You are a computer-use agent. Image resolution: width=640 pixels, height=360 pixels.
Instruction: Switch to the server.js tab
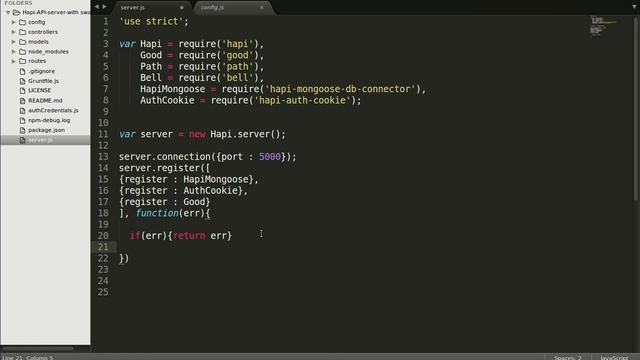coord(133,7)
